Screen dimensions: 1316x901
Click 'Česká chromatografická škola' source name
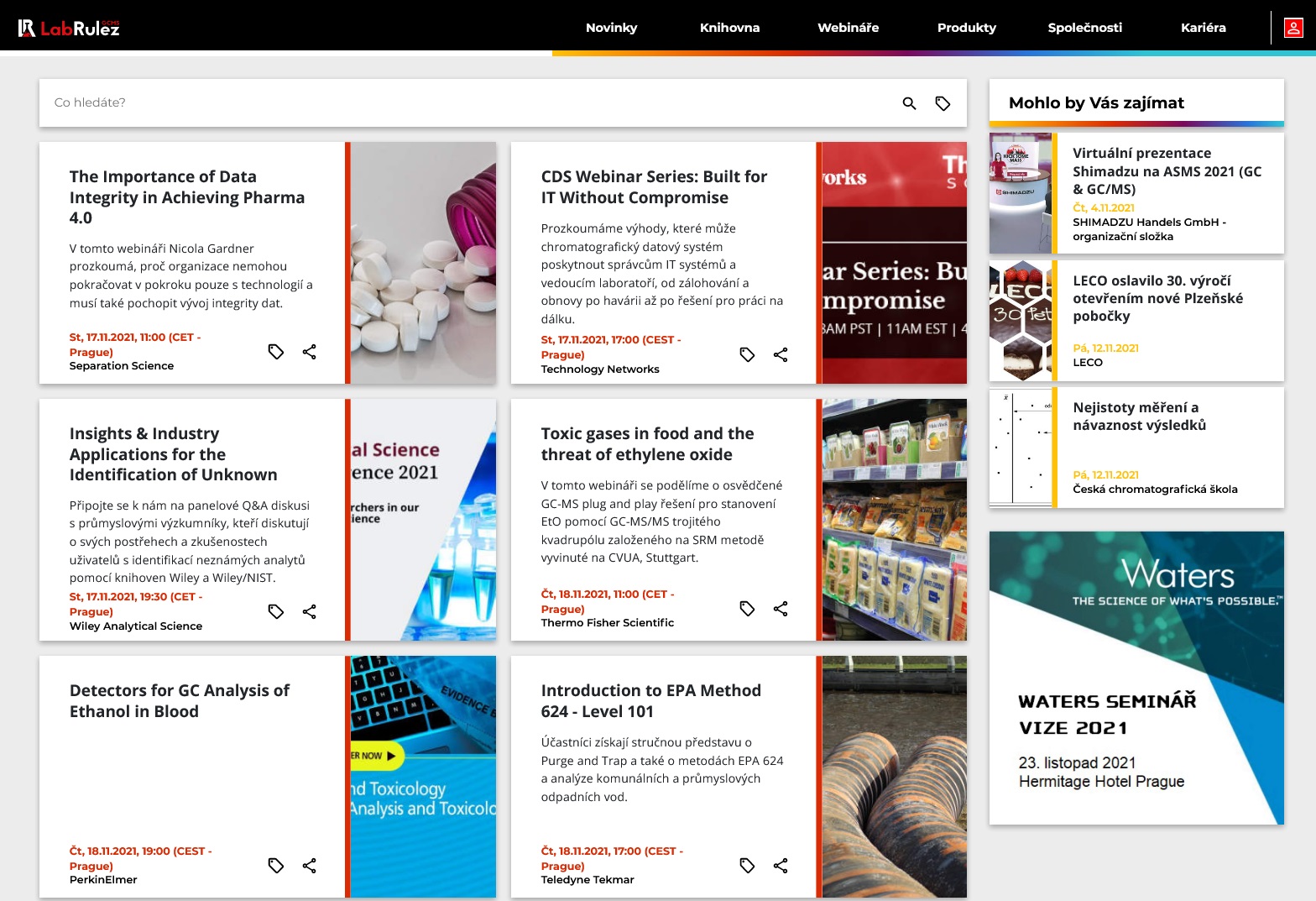1155,490
